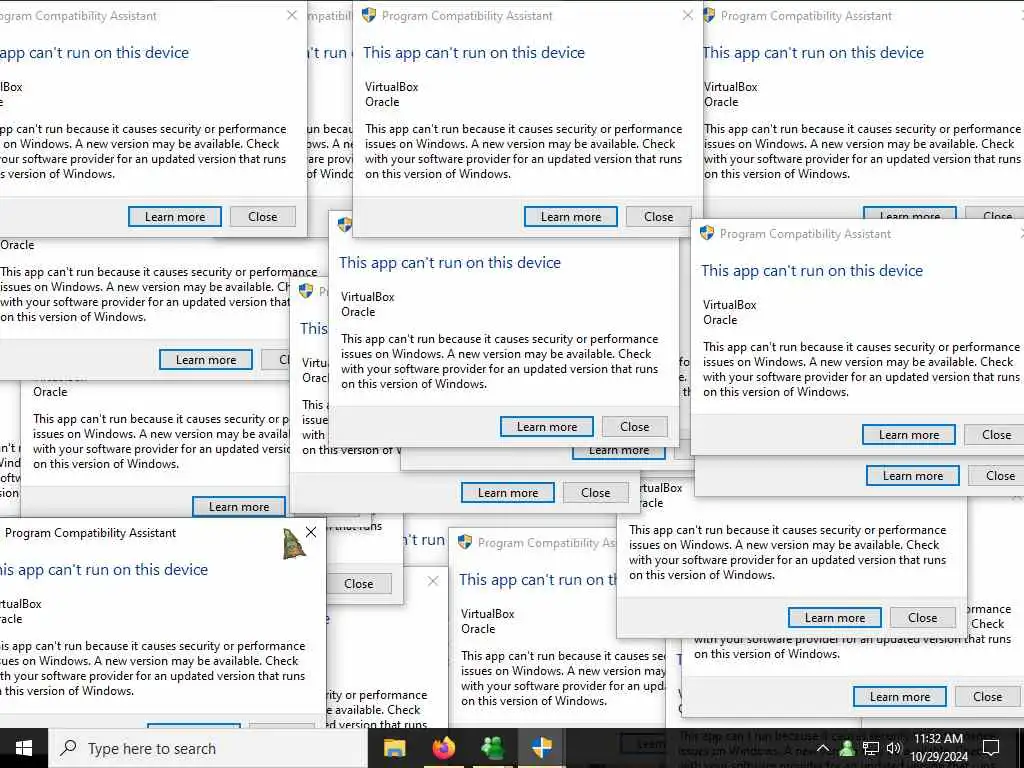The height and width of the screenshot is (768, 1024).
Task: Click the title bar X of the bottom-left dialog
Action: pyautogui.click(x=311, y=532)
